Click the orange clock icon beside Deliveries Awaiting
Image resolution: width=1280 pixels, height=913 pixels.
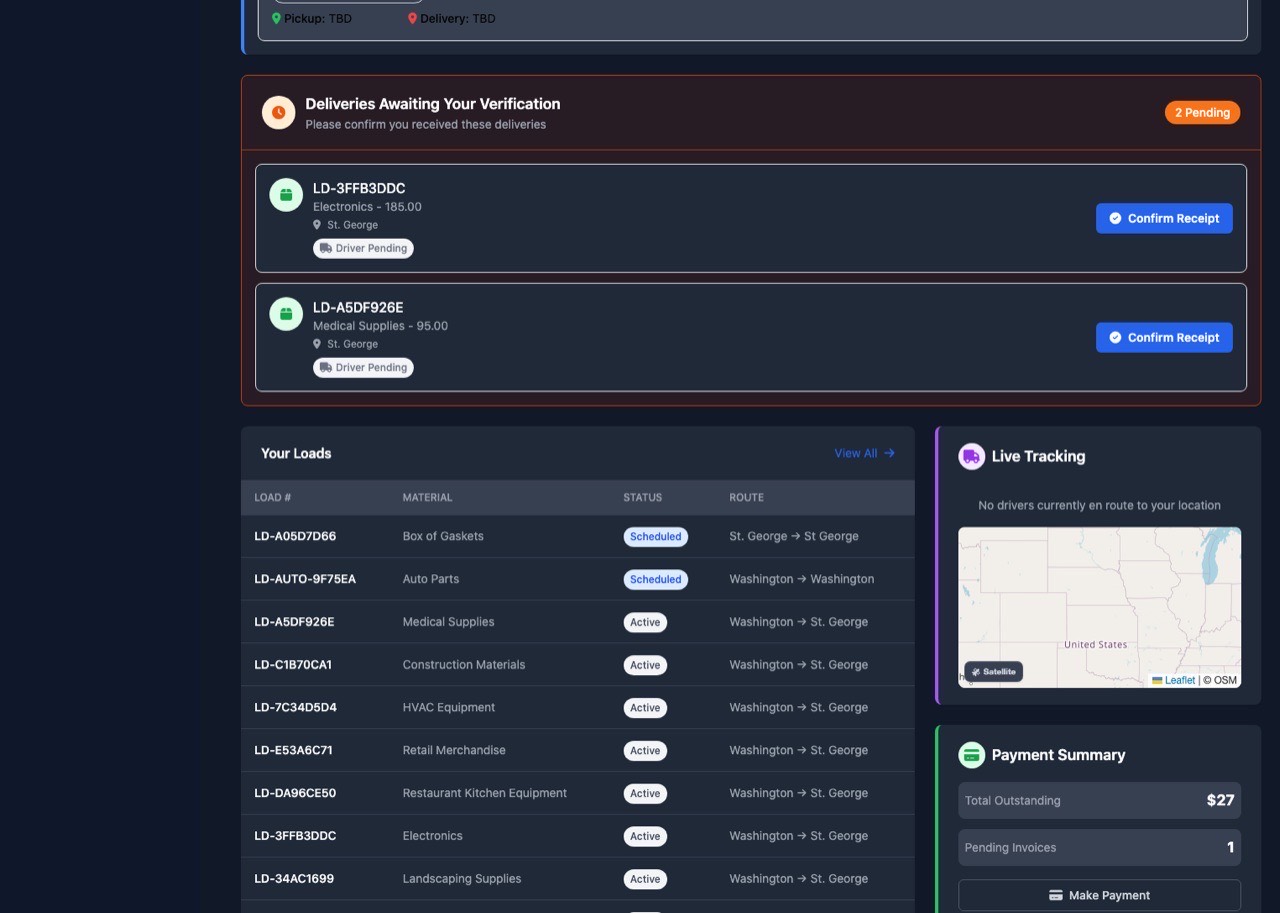tap(278, 113)
